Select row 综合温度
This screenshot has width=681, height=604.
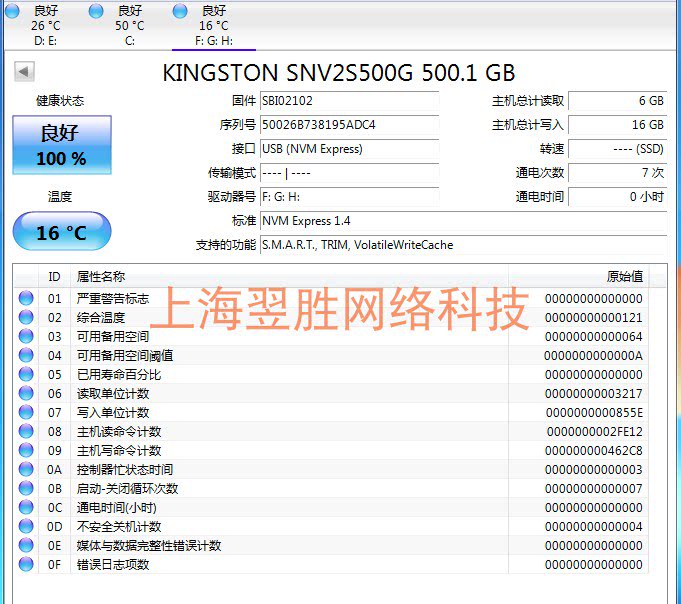[331, 317]
